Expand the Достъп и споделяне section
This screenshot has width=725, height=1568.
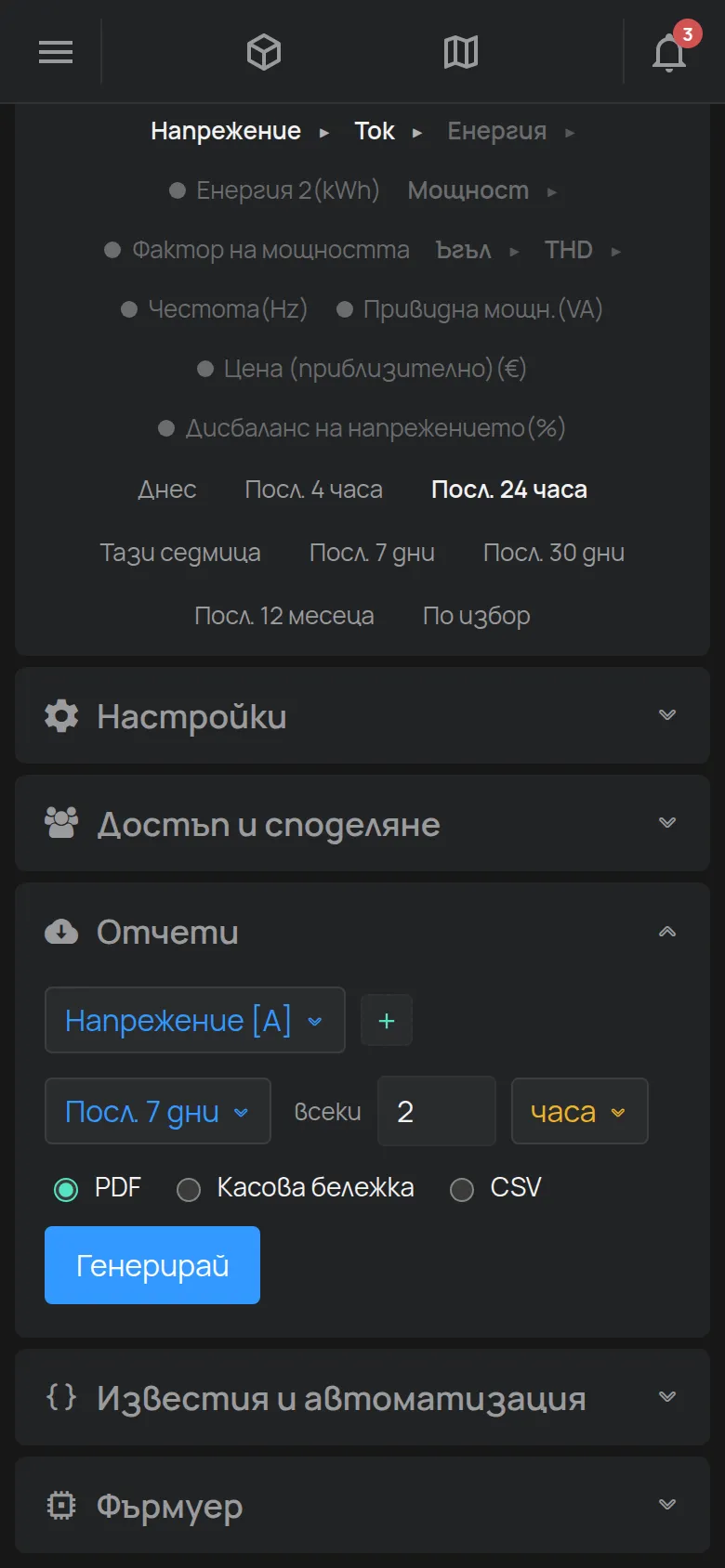[362, 823]
